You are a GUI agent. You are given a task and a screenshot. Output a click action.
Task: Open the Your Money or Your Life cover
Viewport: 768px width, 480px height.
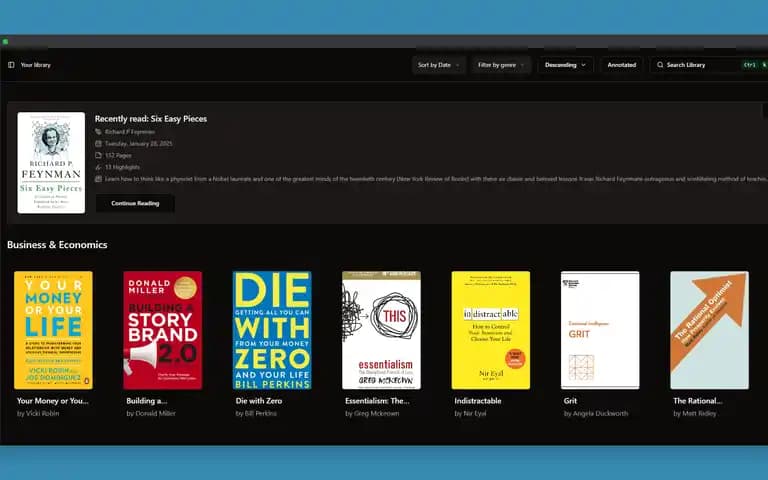click(53, 330)
